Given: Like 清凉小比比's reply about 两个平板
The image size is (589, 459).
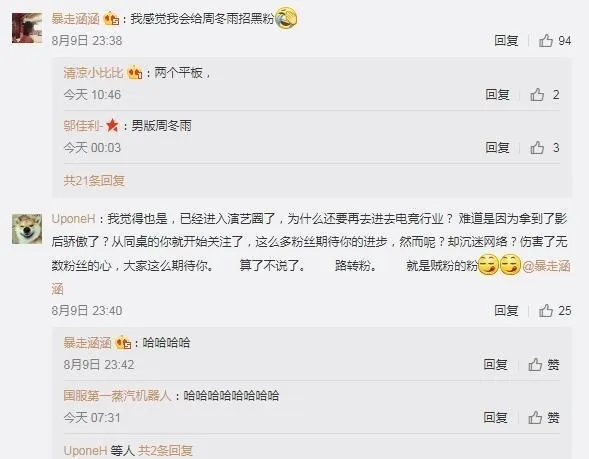Looking at the screenshot, I should pos(544,95).
